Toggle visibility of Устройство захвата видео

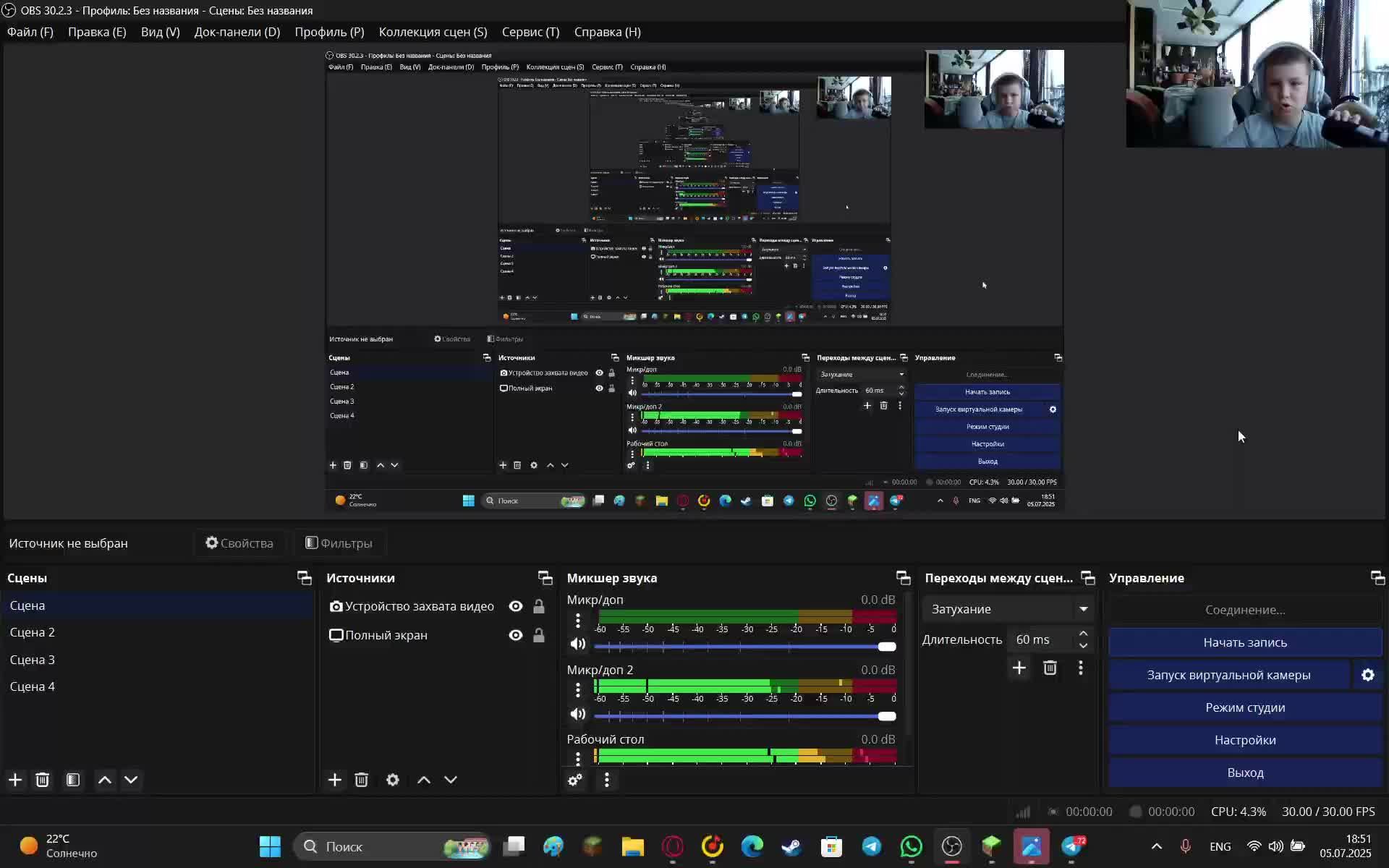pyautogui.click(x=516, y=606)
